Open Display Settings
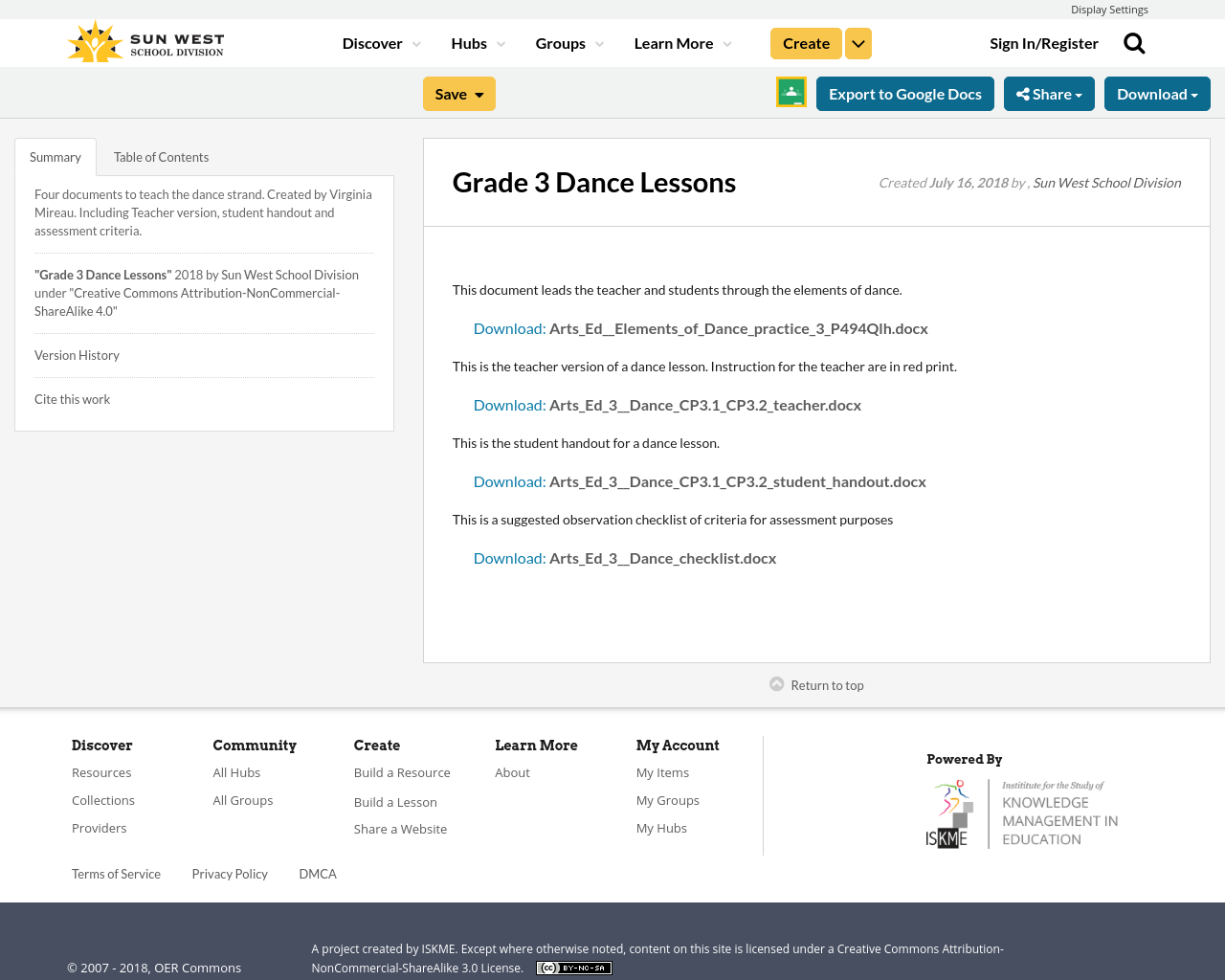This screenshot has width=1225, height=980. [1109, 8]
